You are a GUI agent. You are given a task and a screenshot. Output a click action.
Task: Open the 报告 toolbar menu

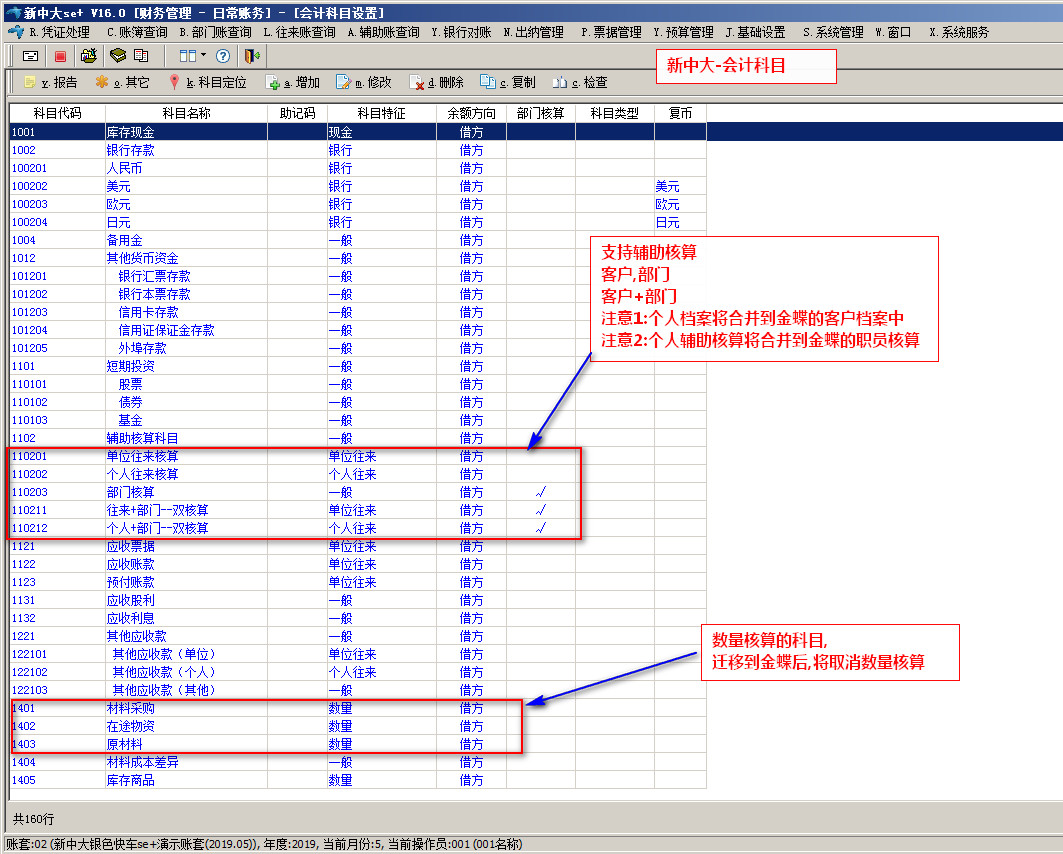coord(51,82)
